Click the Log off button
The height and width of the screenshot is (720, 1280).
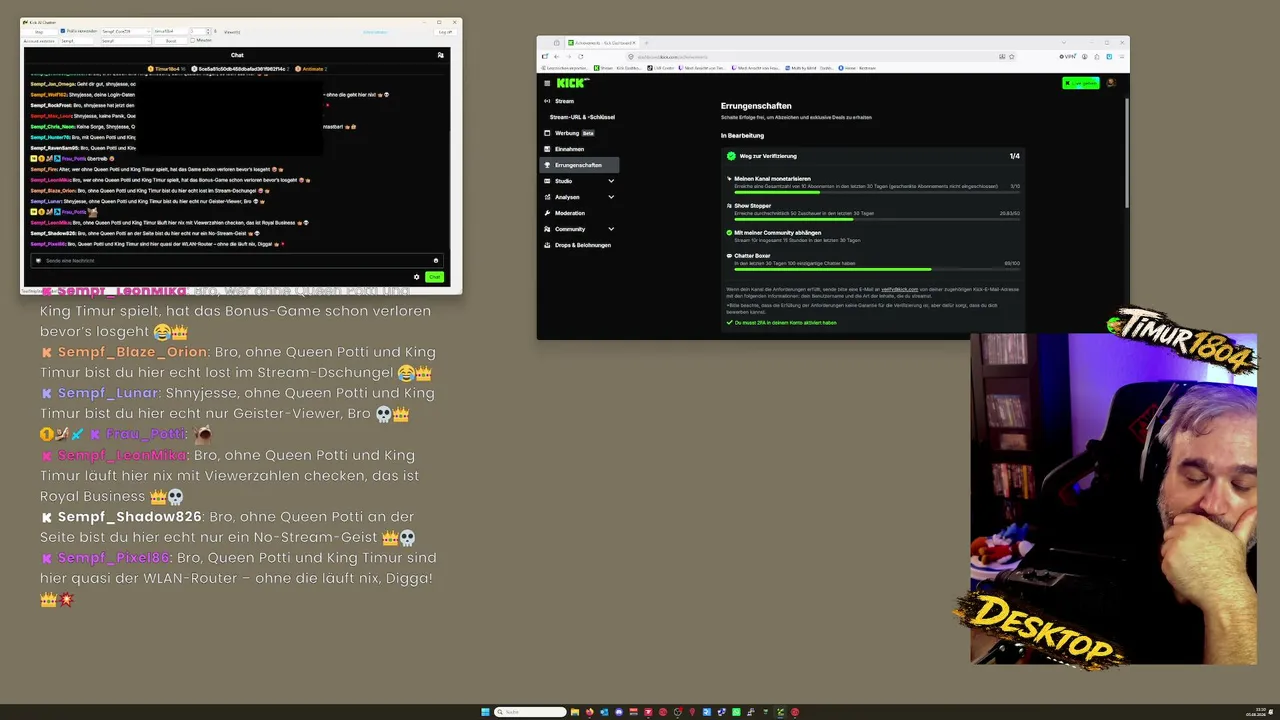pos(445,32)
